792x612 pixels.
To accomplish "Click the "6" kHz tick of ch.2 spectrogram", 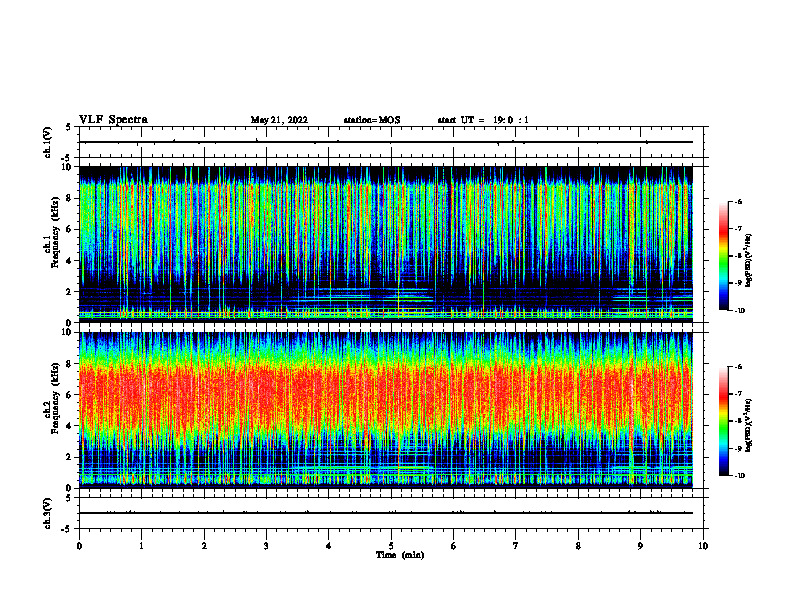I will (69, 394).
